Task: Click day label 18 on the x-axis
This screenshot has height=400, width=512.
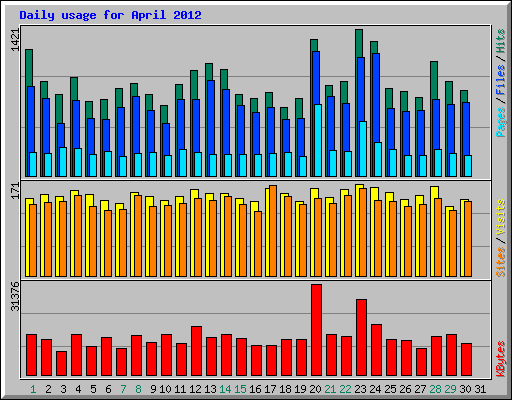Action: coord(285,389)
